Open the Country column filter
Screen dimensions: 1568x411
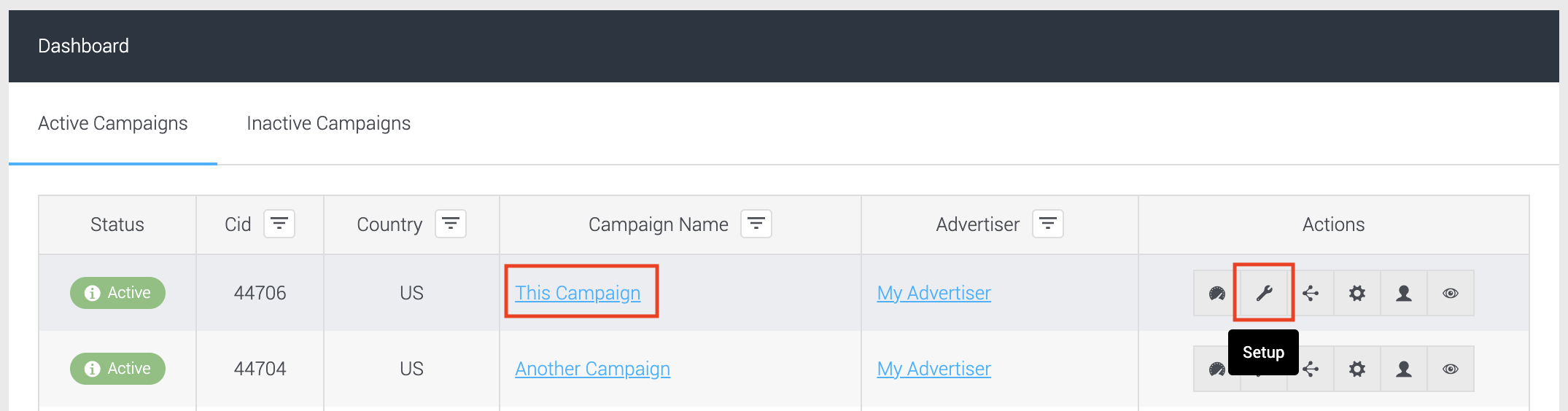451,224
